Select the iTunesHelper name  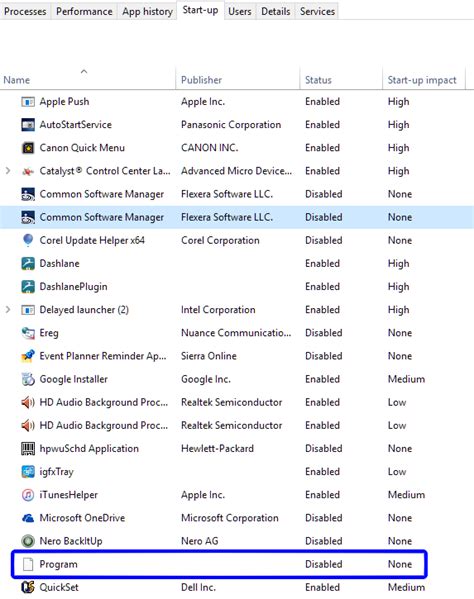click(69, 495)
